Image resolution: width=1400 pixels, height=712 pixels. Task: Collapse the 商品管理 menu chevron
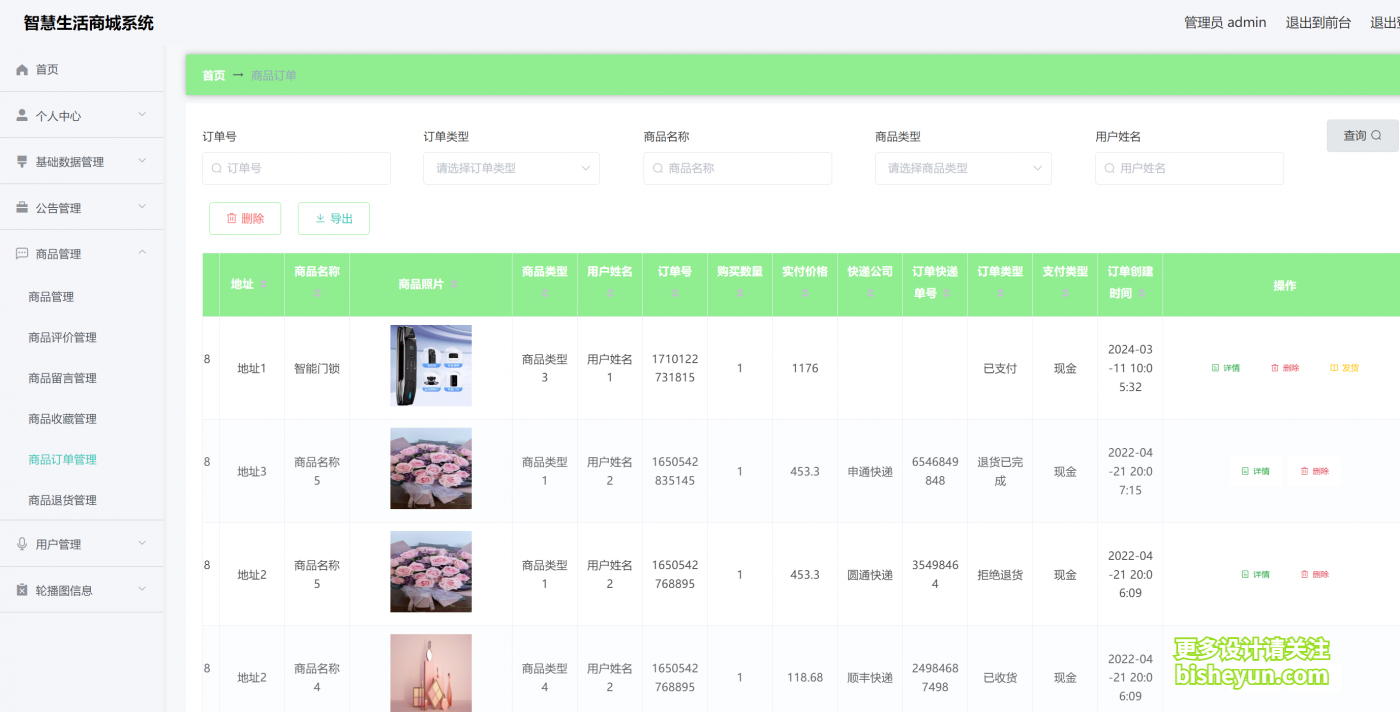(x=142, y=252)
